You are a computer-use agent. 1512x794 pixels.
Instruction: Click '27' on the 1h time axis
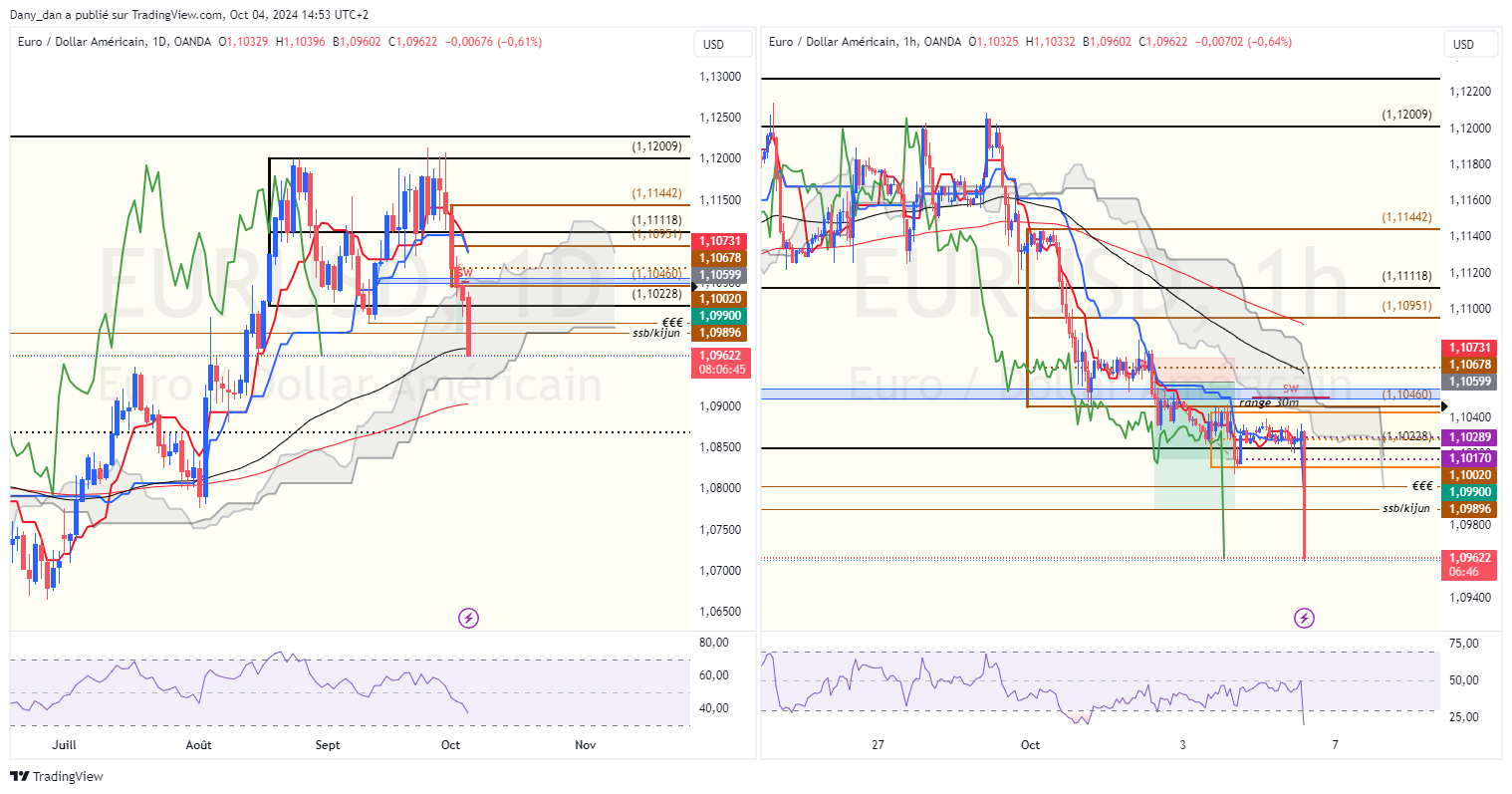click(x=878, y=745)
